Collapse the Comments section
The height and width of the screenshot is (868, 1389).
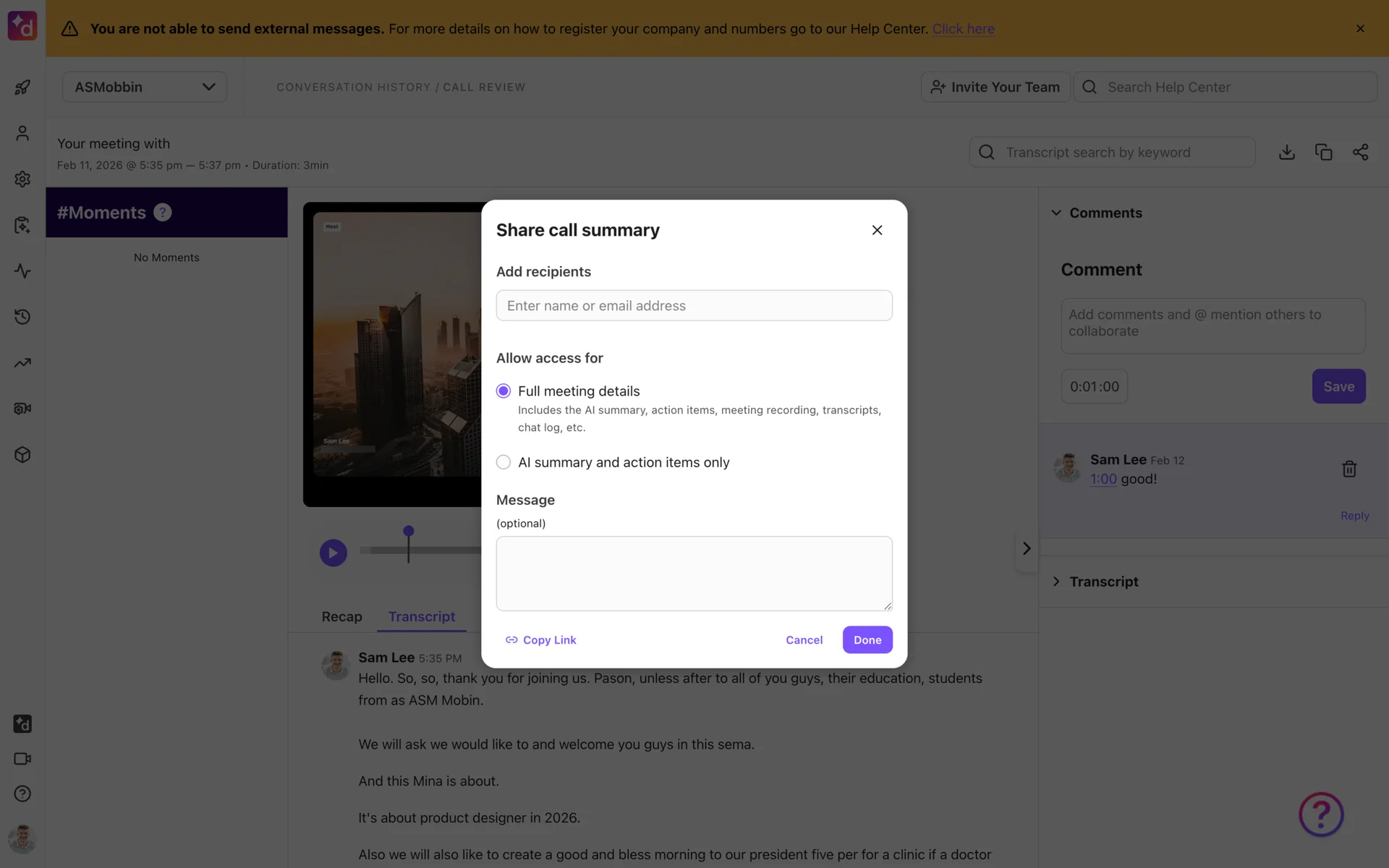pos(1056,213)
